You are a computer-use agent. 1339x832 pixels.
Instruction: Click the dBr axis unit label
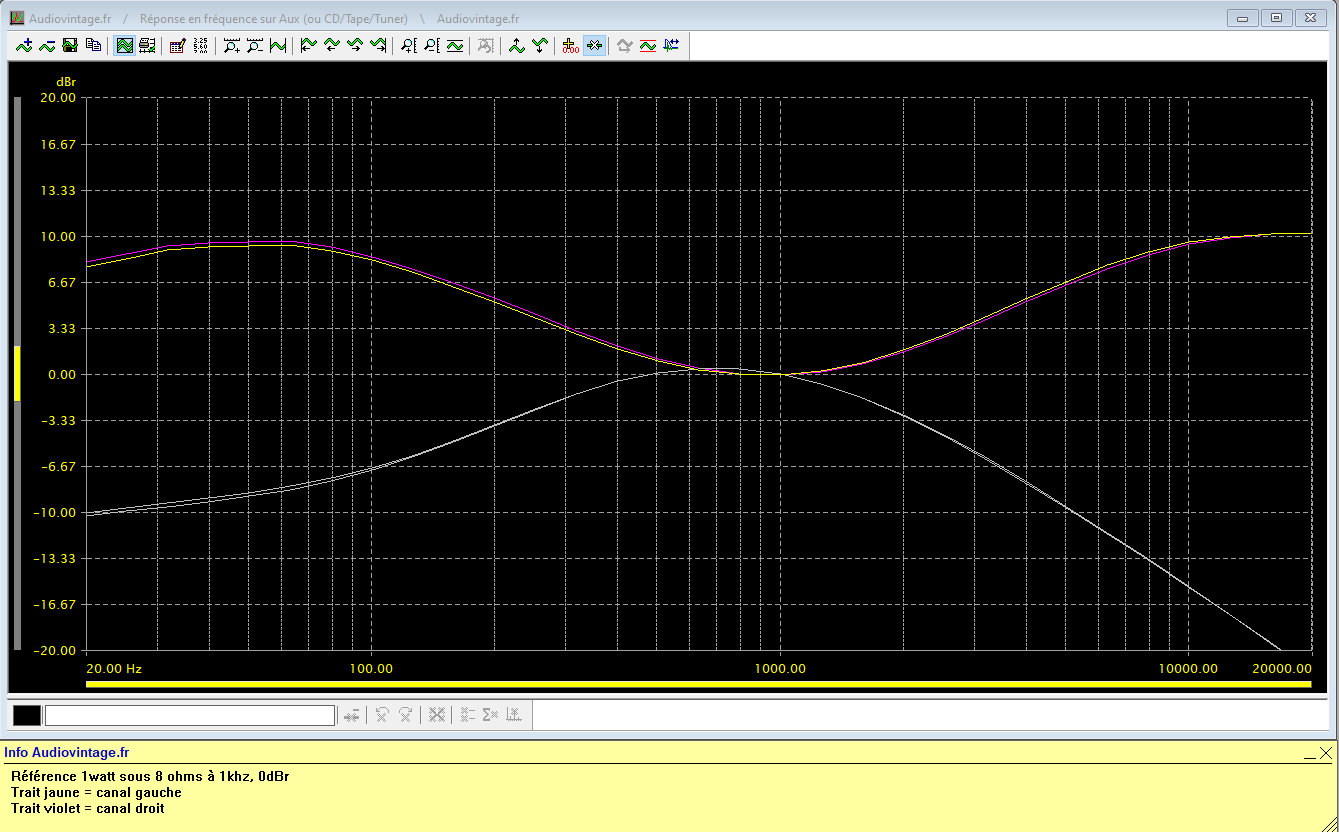tap(66, 81)
